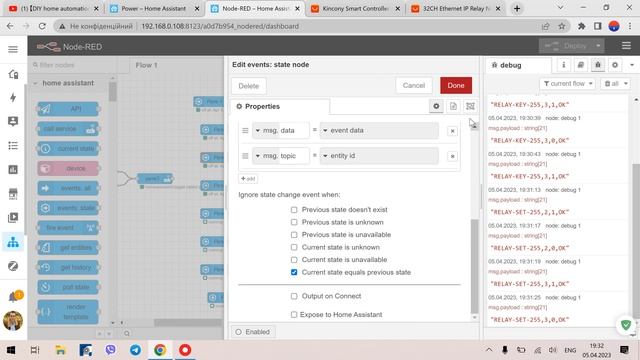Enable Expose to Home Assistant

[x=294, y=315]
